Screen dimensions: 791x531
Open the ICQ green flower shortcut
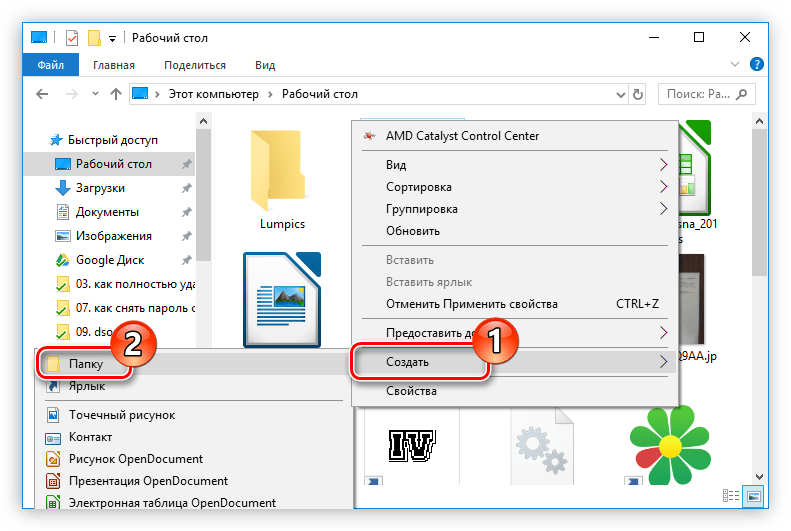(x=670, y=445)
